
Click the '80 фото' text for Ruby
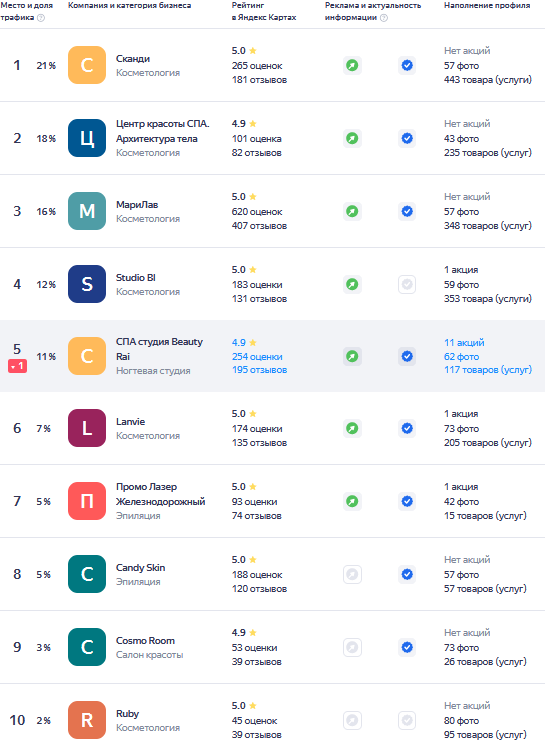point(461,721)
